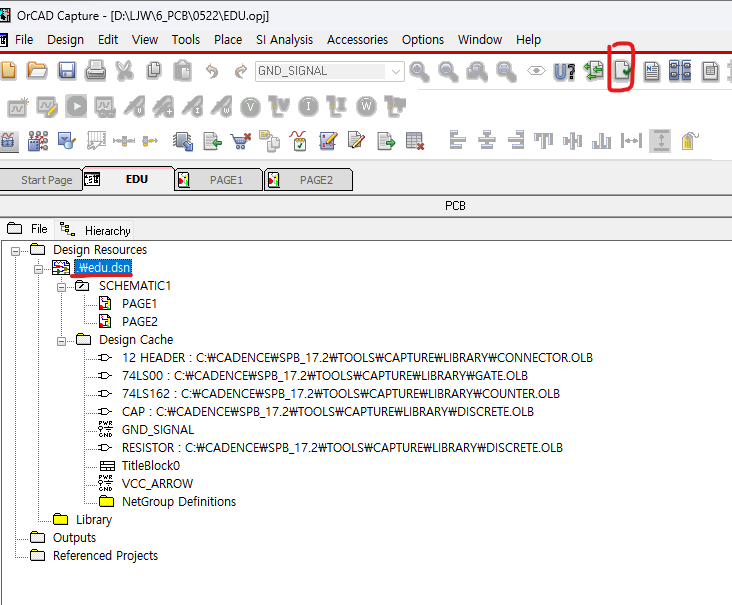Click the Undo arrow icon
732x605 pixels.
212,71
